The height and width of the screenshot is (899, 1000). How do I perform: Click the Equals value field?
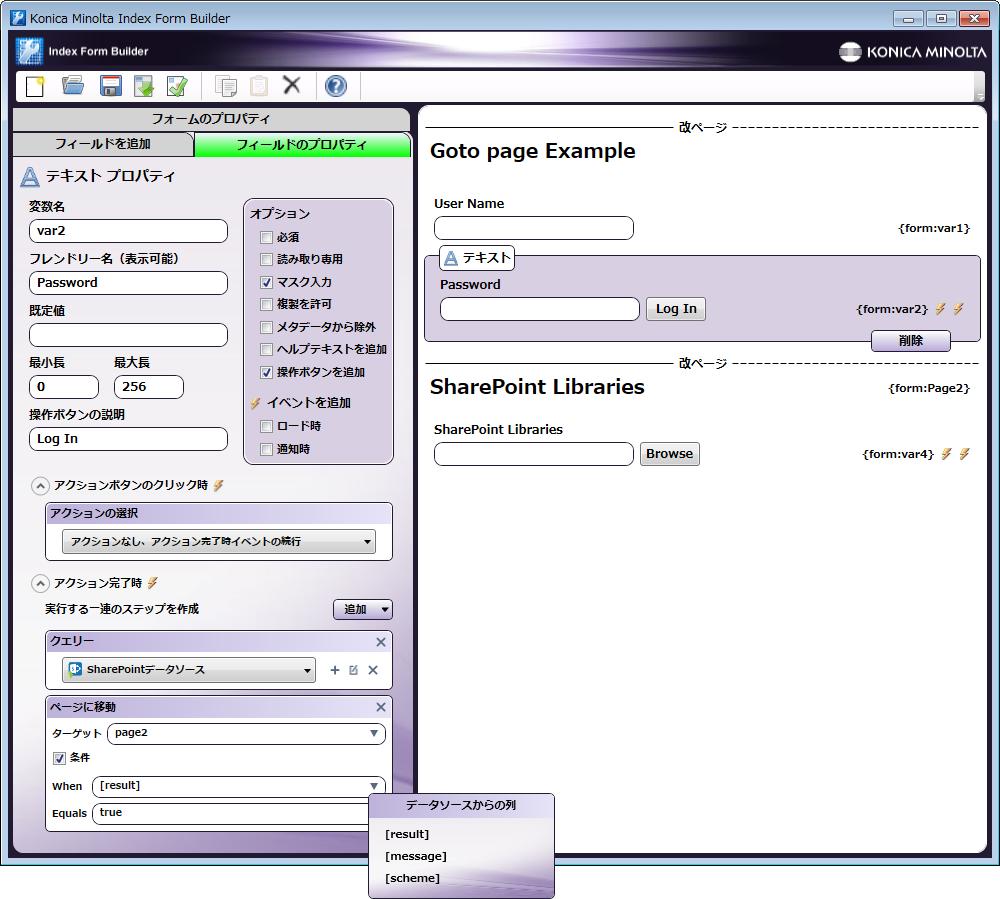231,814
